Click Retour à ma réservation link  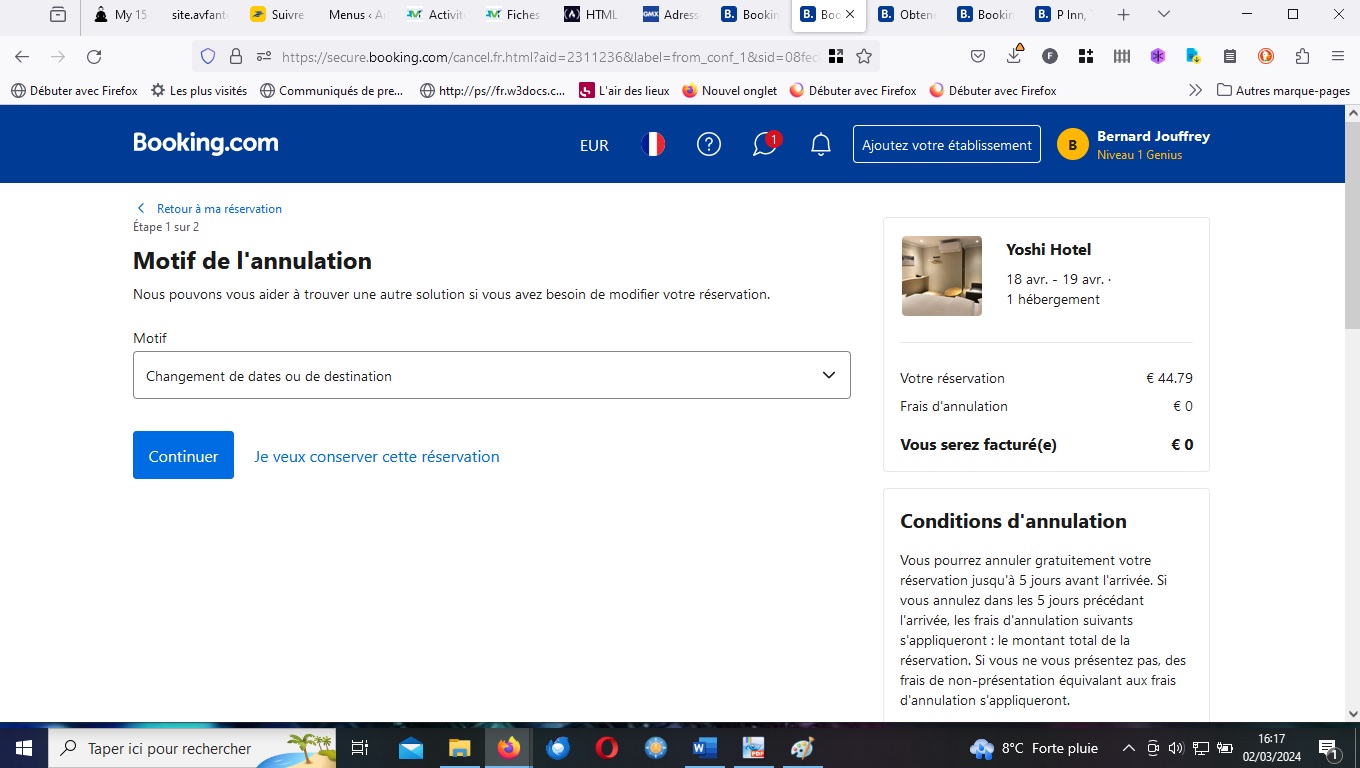point(219,209)
